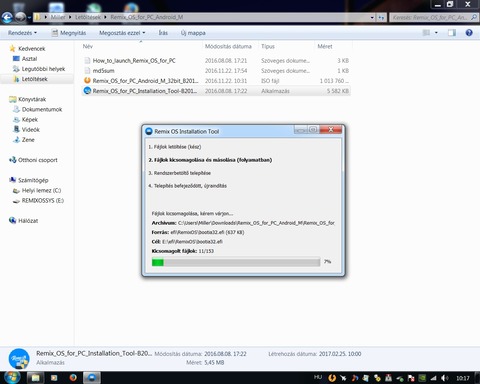Image resolution: width=480 pixels, height=384 pixels.
Task: Toggle the preview pane icon
Action: click(x=452, y=33)
